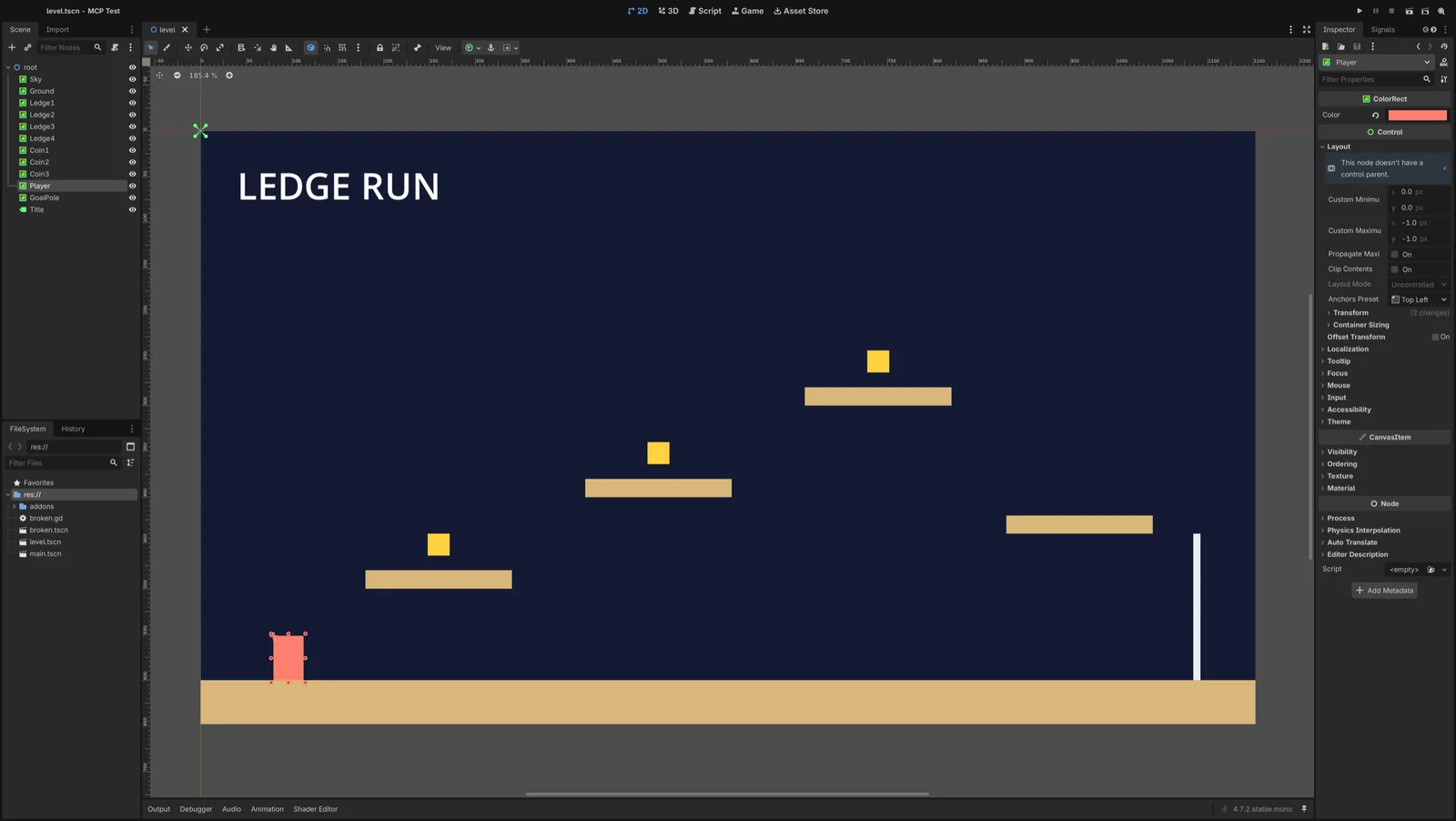This screenshot has height=821, width=1456.
Task: Open the Asset Store workspace
Action: (801, 11)
